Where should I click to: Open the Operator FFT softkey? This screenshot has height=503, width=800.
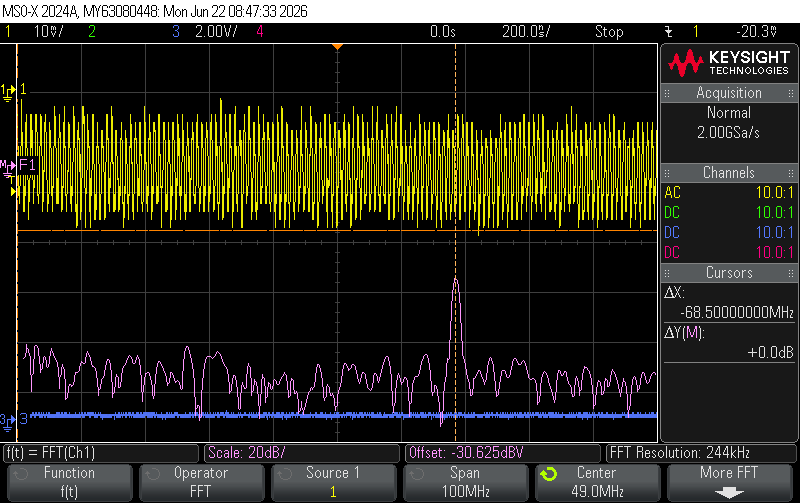(201, 482)
